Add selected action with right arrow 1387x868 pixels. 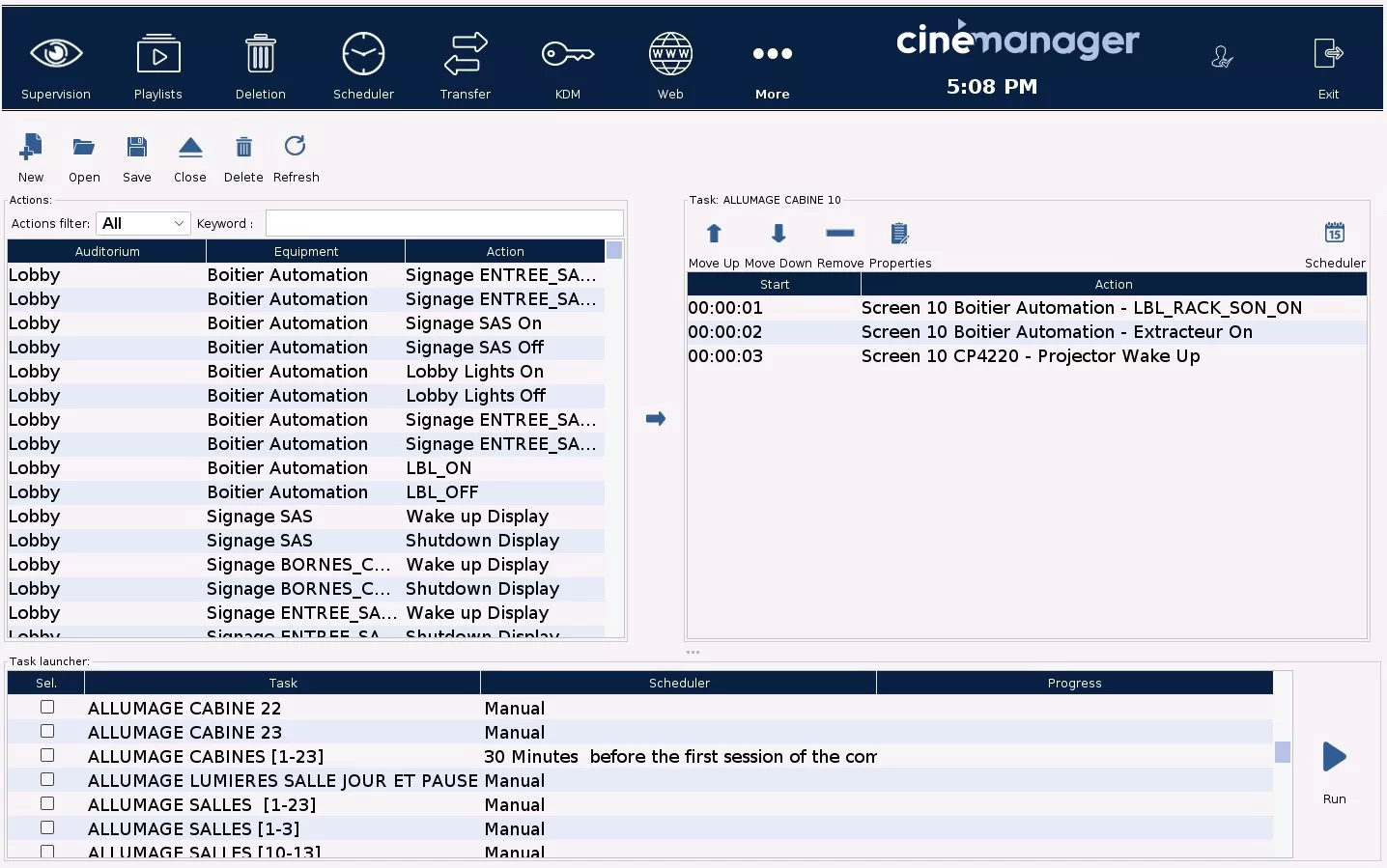[x=656, y=419]
